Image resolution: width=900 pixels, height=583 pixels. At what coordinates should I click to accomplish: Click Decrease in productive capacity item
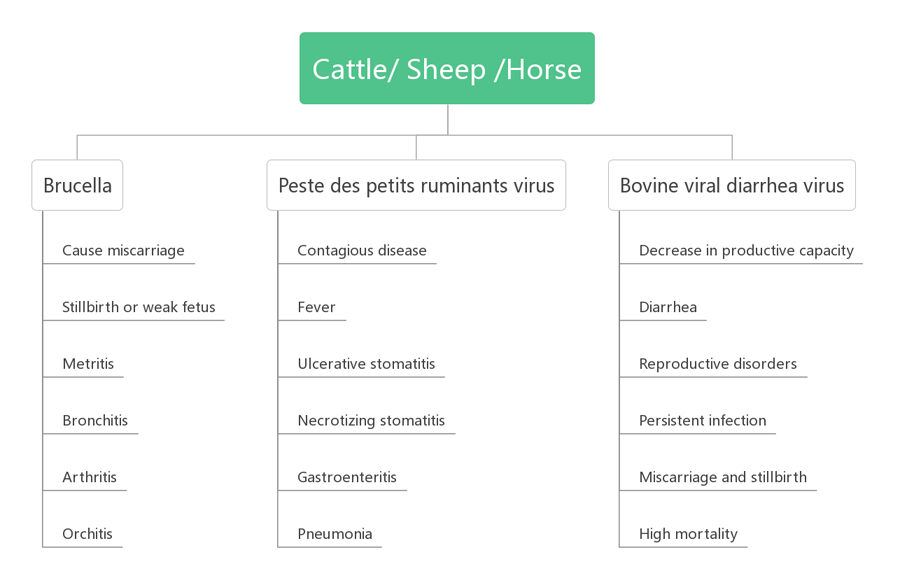pyautogui.click(x=746, y=251)
